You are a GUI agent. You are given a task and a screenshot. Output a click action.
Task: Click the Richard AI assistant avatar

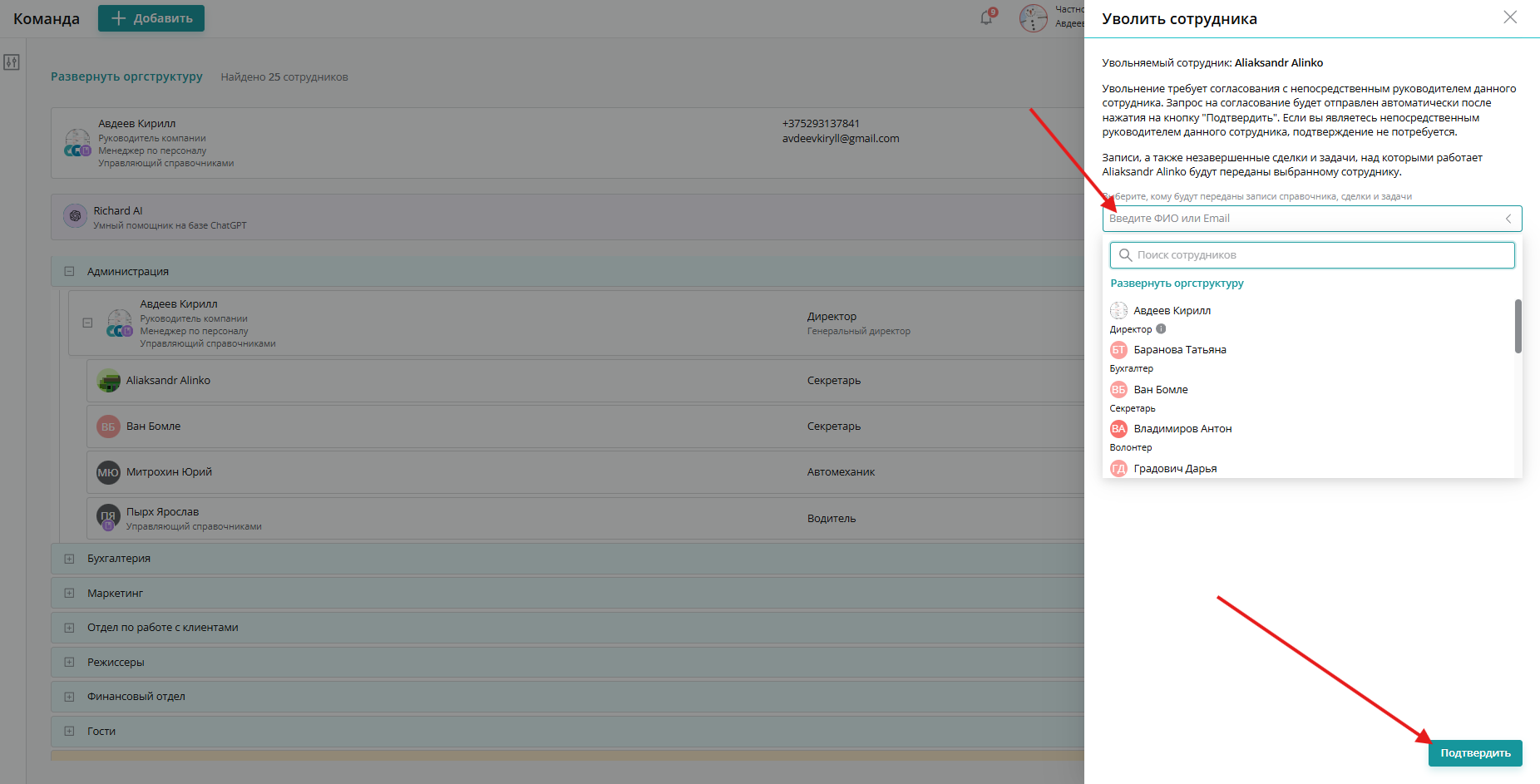point(75,216)
